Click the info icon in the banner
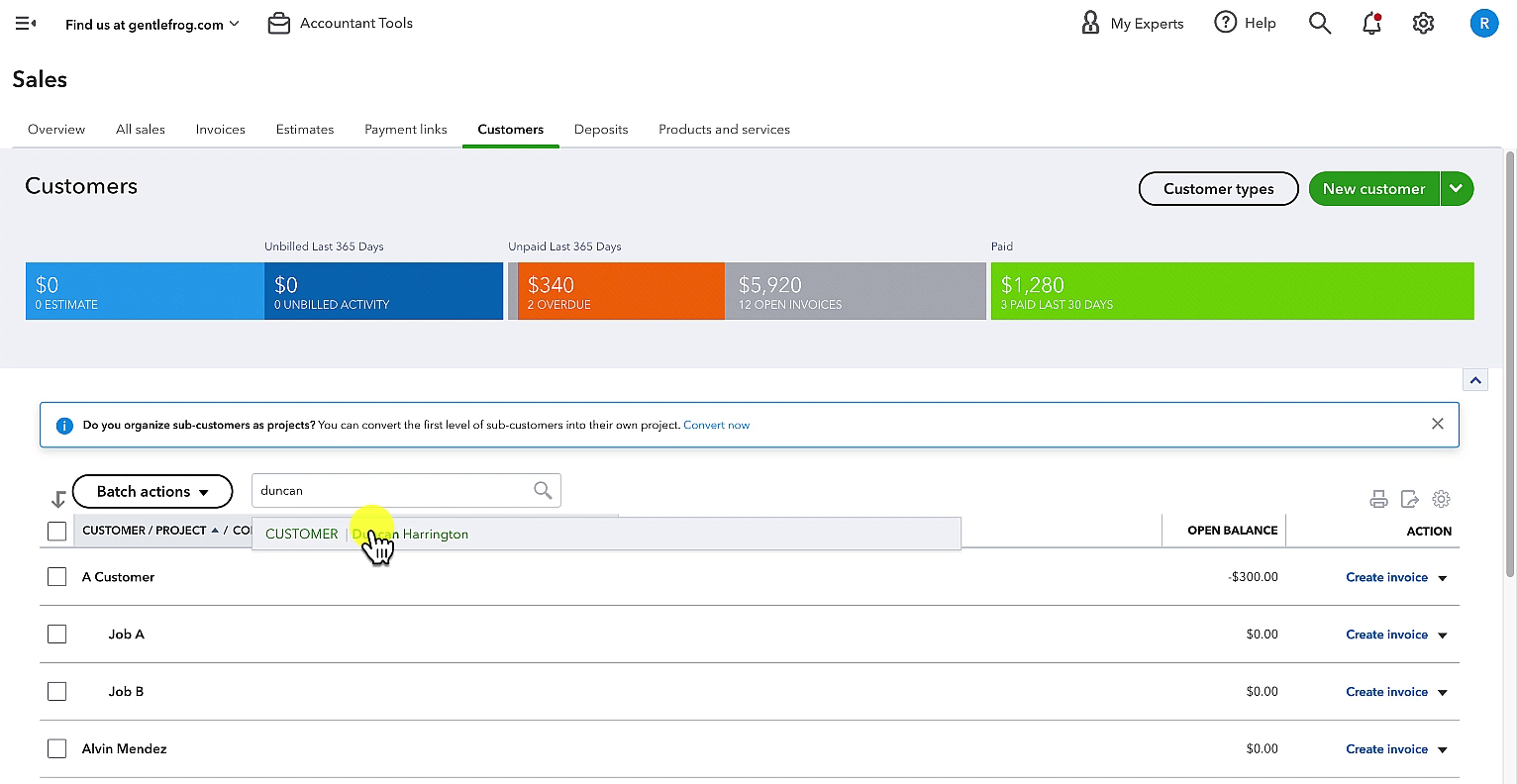1517x784 pixels. (x=64, y=426)
